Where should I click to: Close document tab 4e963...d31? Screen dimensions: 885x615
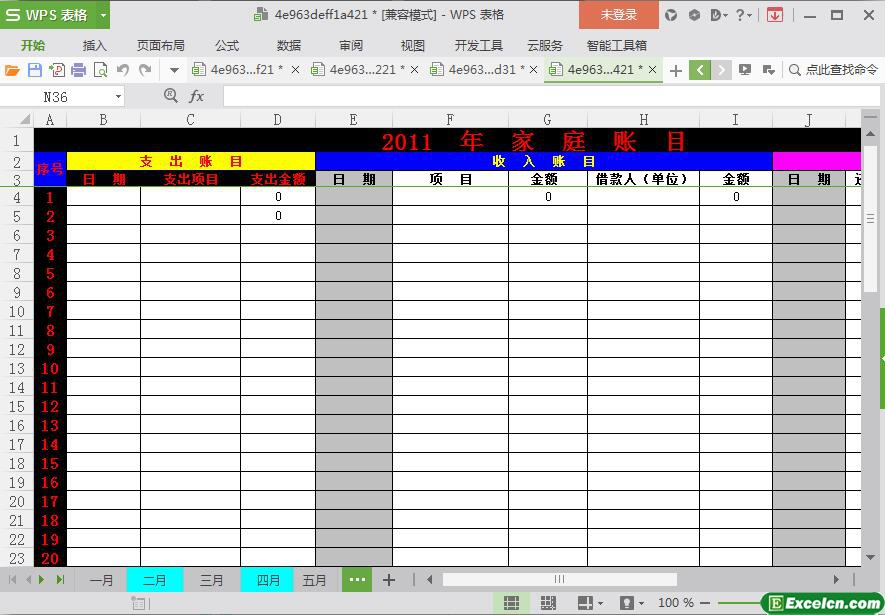pyautogui.click(x=533, y=70)
